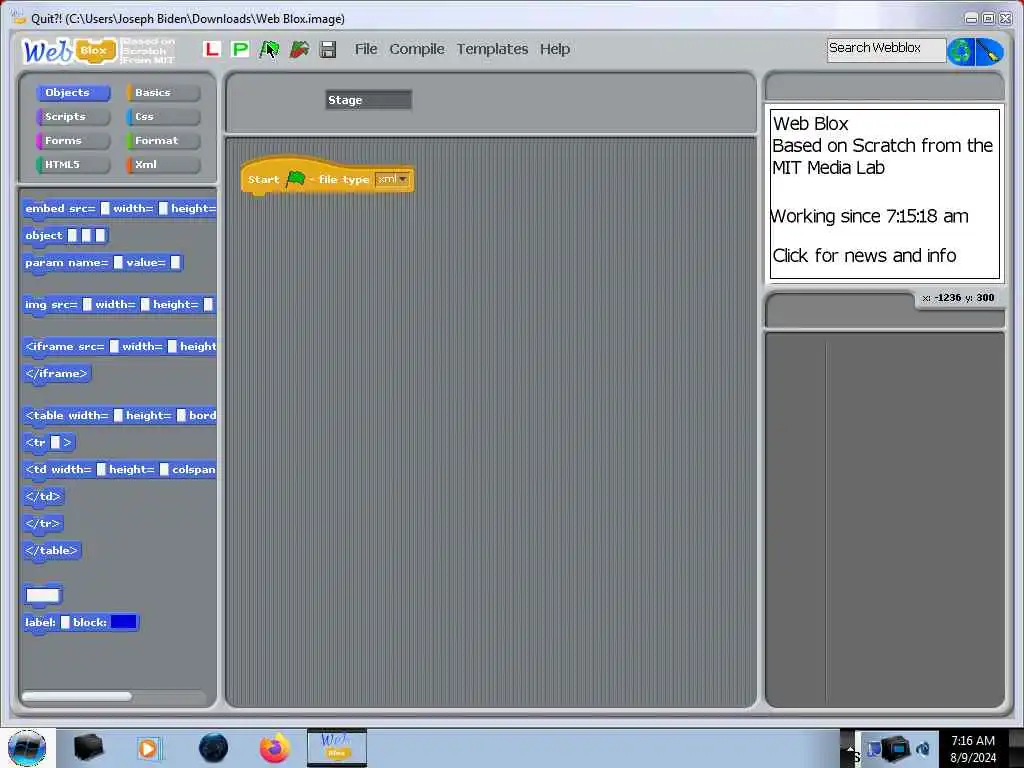The height and width of the screenshot is (768, 1024).
Task: Open the Compile menu
Action: pyautogui.click(x=417, y=49)
